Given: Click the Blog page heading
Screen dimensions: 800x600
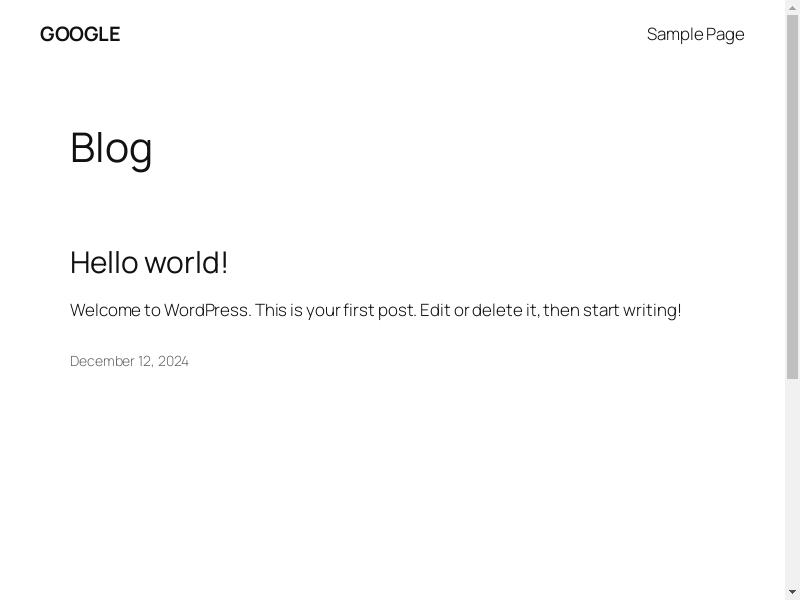Looking at the screenshot, I should pyautogui.click(x=111, y=148).
